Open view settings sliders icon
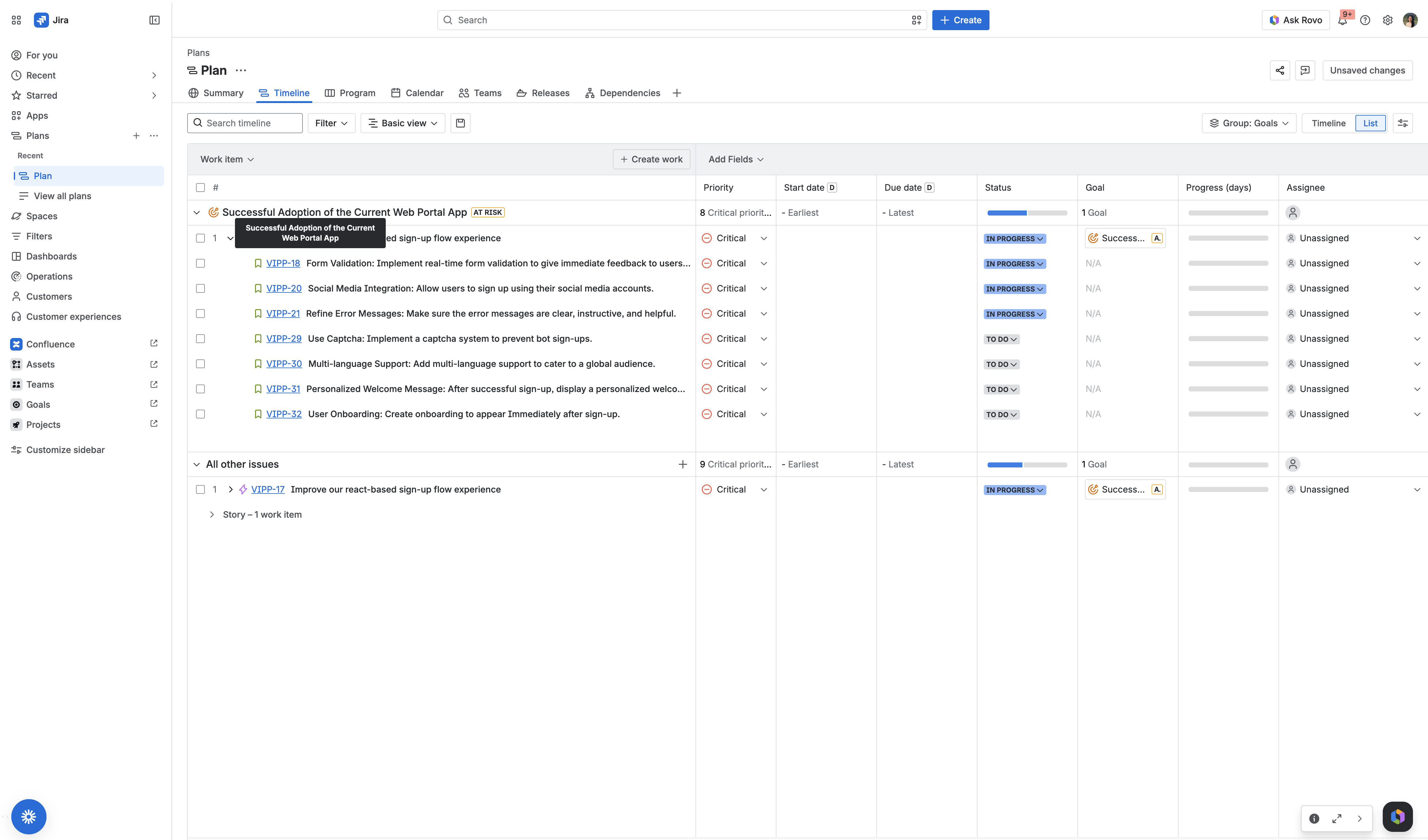1428x840 pixels. pyautogui.click(x=1403, y=123)
